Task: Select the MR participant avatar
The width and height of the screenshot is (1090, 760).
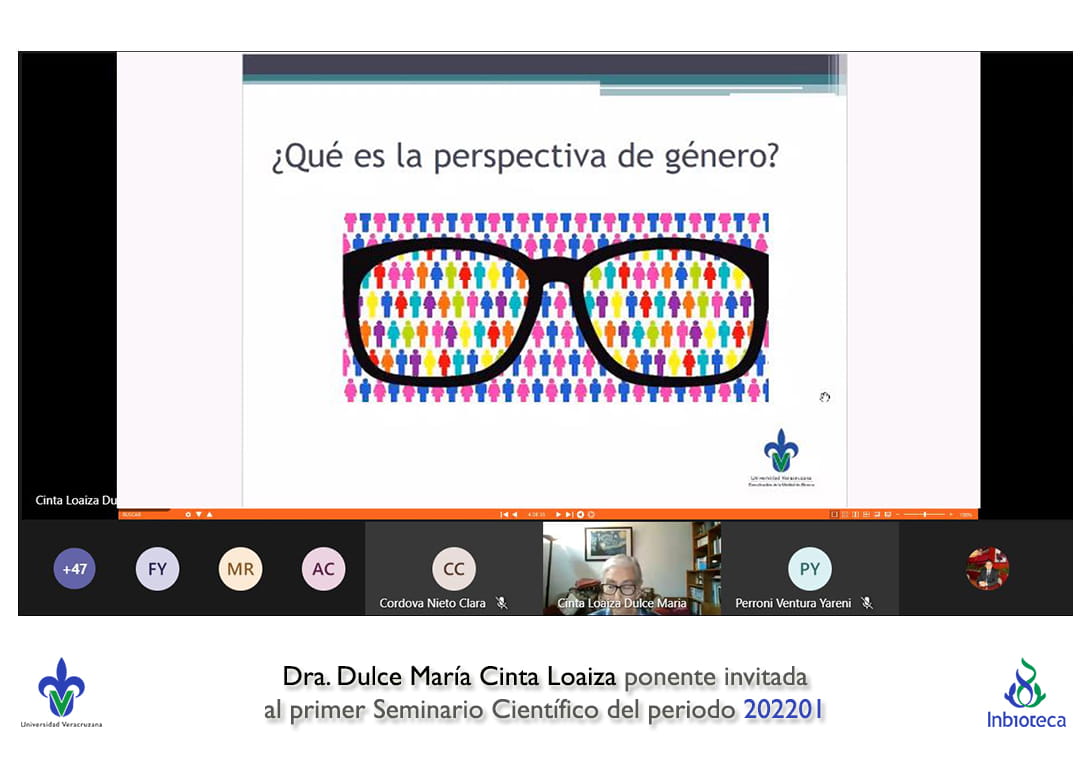Action: tap(240, 570)
